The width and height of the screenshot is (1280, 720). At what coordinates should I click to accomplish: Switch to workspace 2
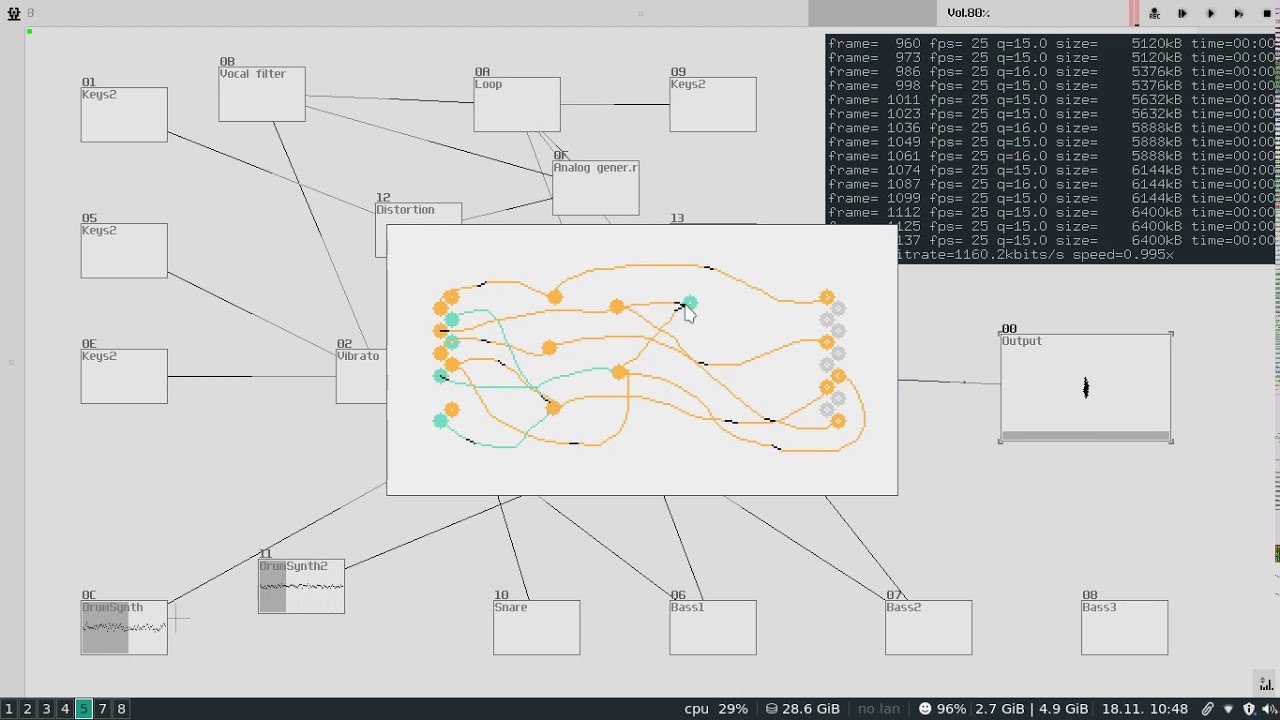coord(28,709)
